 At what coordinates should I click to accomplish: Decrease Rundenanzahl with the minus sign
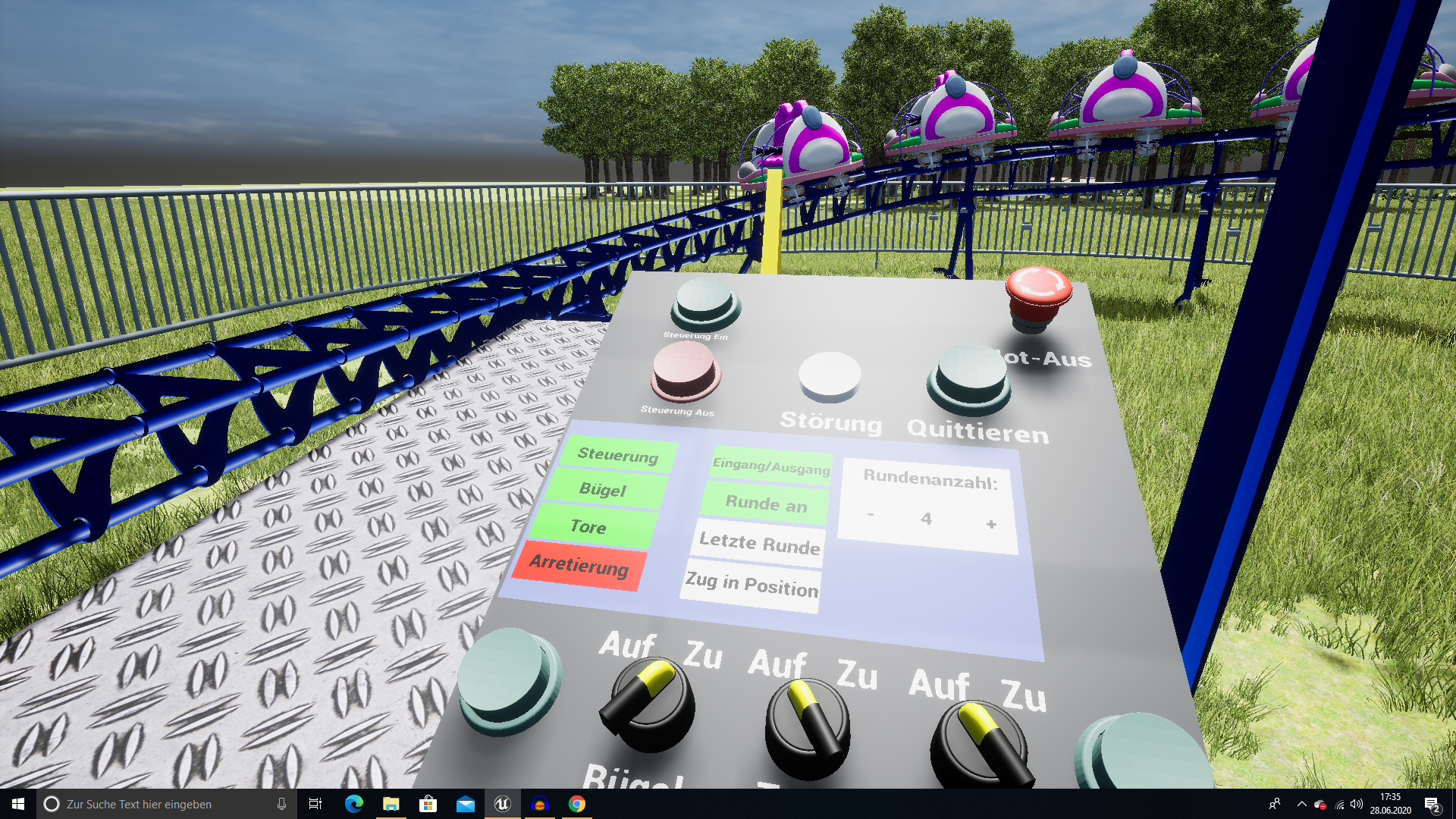(871, 515)
